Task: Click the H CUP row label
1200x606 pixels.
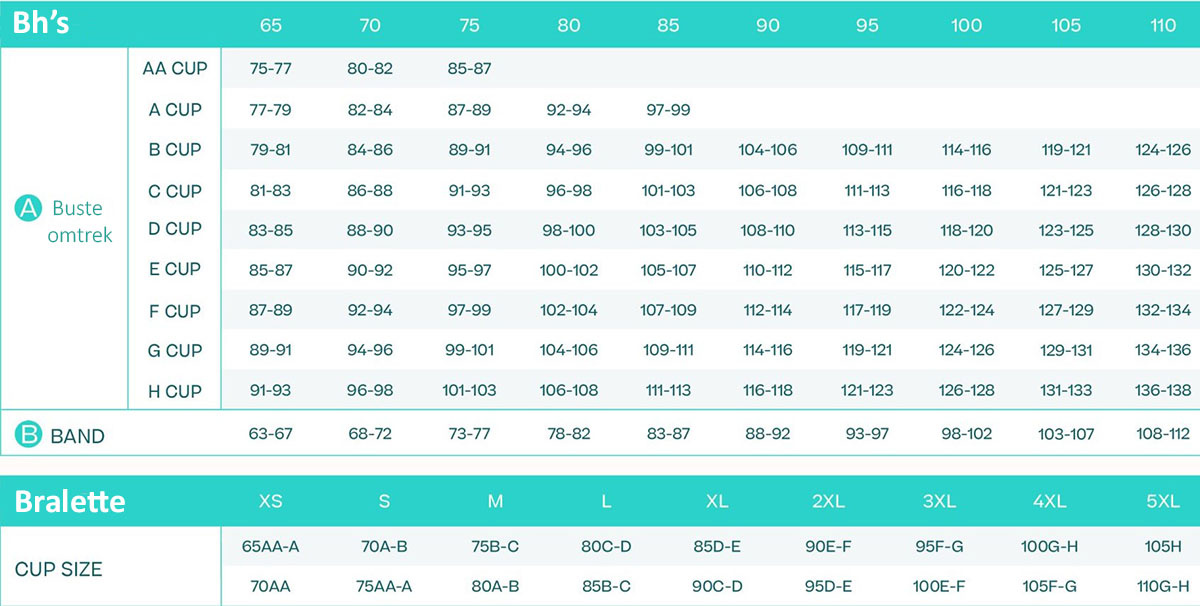Action: (175, 391)
